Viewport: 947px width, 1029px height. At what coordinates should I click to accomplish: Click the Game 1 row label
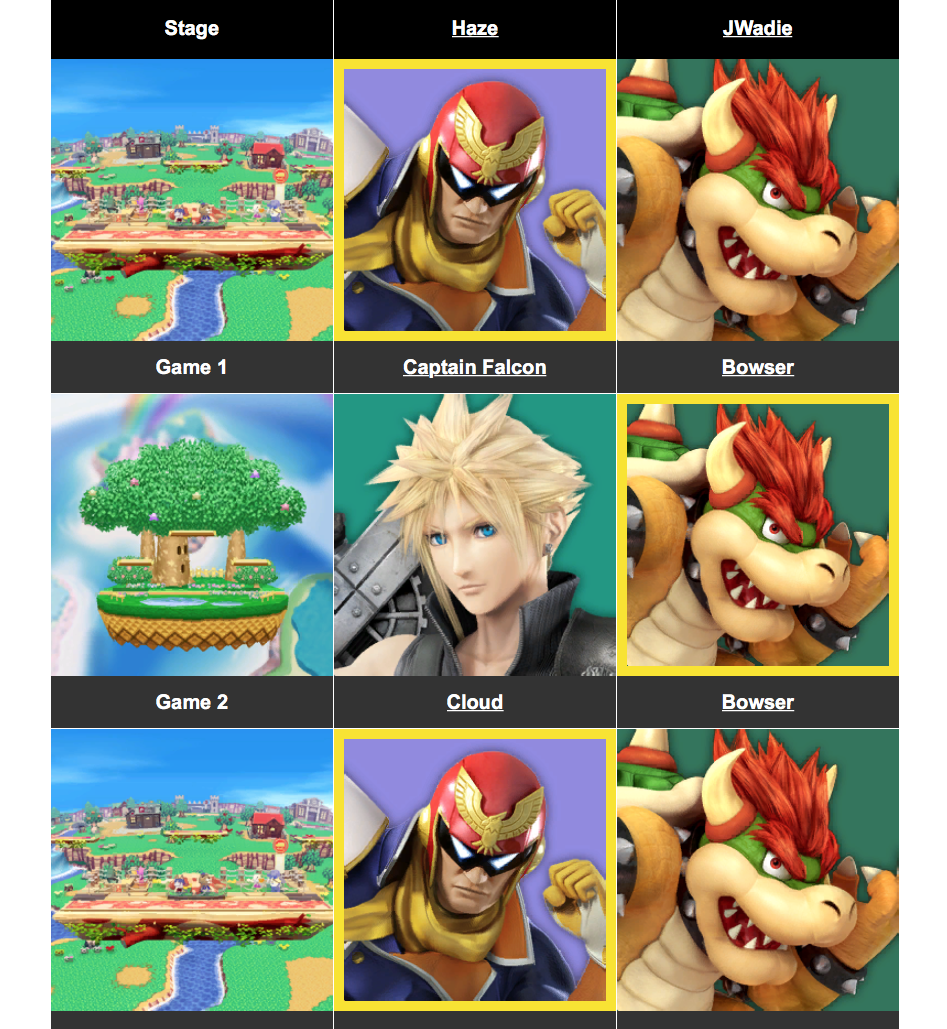click(192, 367)
